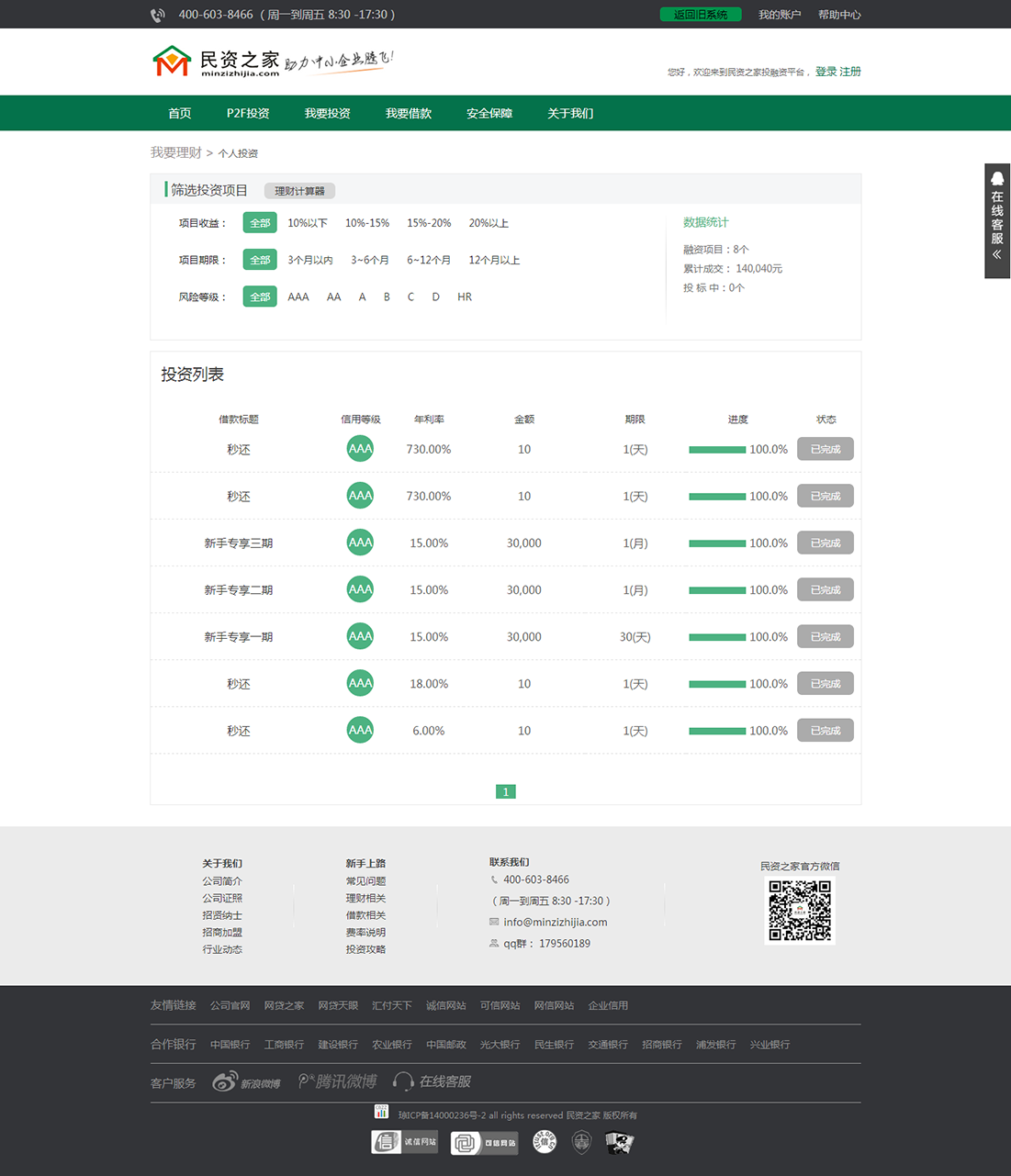Select the 3~6个月 term filter
Image resolution: width=1011 pixels, height=1176 pixels.
point(369,261)
